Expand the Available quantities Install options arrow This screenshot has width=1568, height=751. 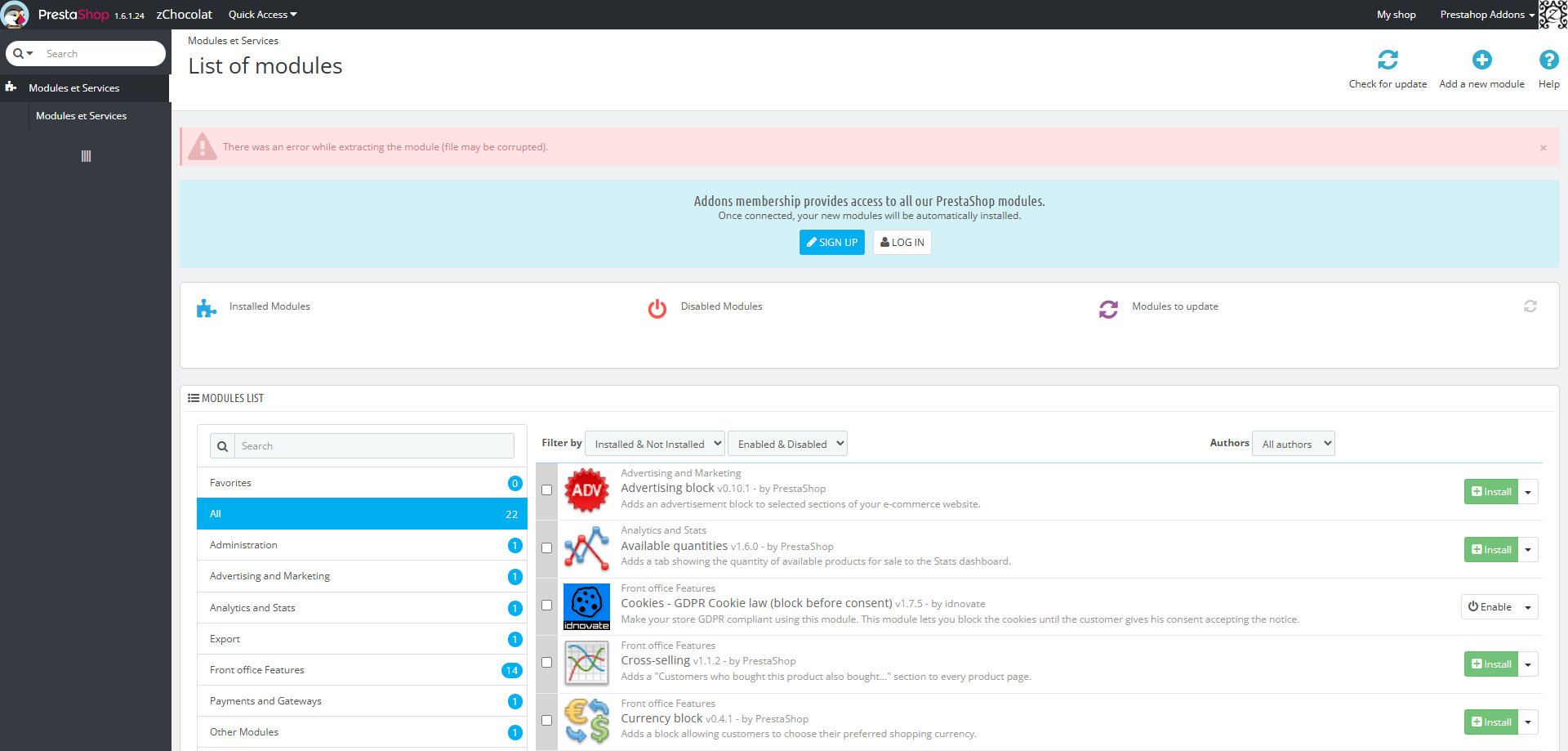(1528, 550)
